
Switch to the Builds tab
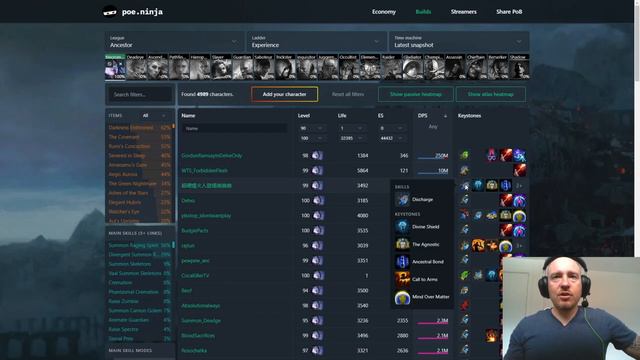[423, 12]
